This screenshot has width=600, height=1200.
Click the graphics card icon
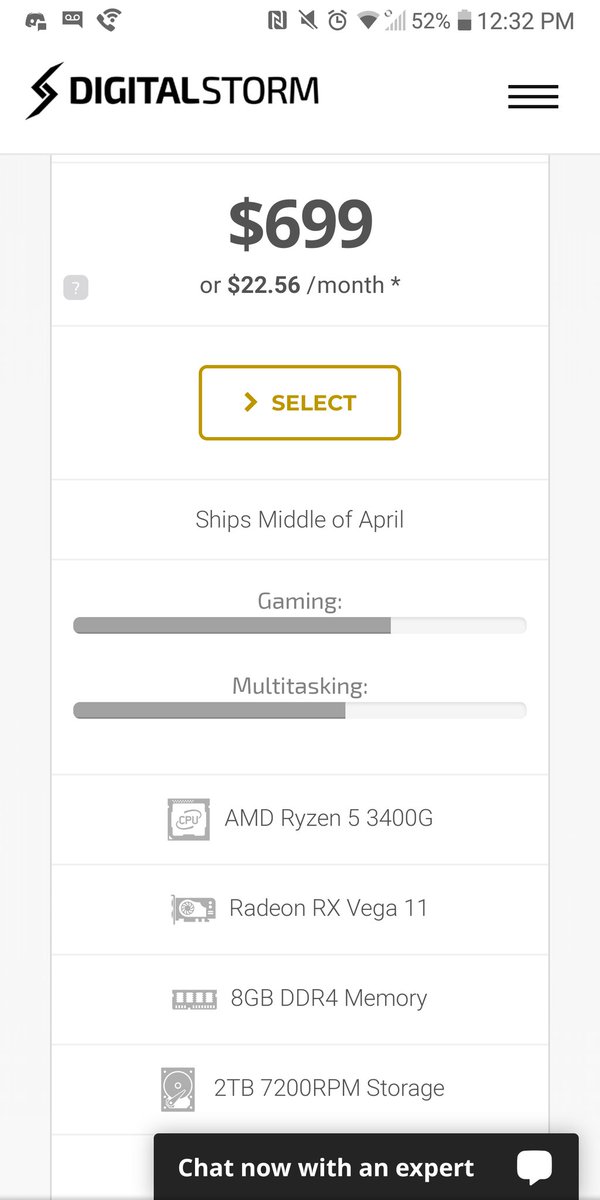(x=193, y=909)
